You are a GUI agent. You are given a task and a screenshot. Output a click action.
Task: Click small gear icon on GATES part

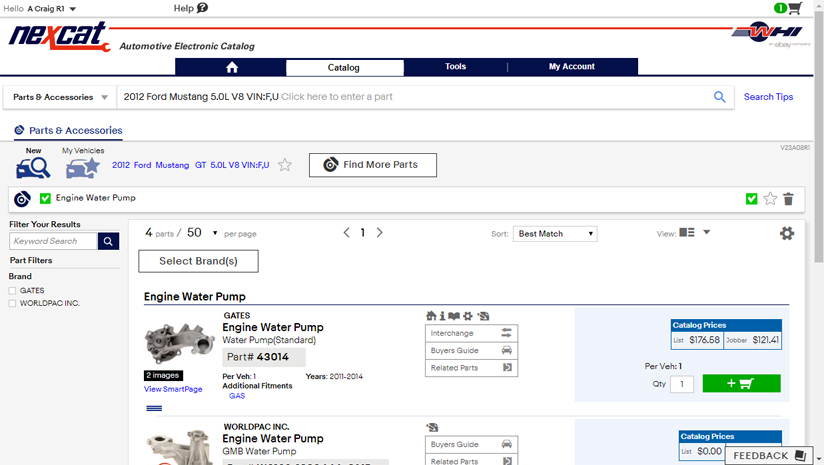coord(468,316)
